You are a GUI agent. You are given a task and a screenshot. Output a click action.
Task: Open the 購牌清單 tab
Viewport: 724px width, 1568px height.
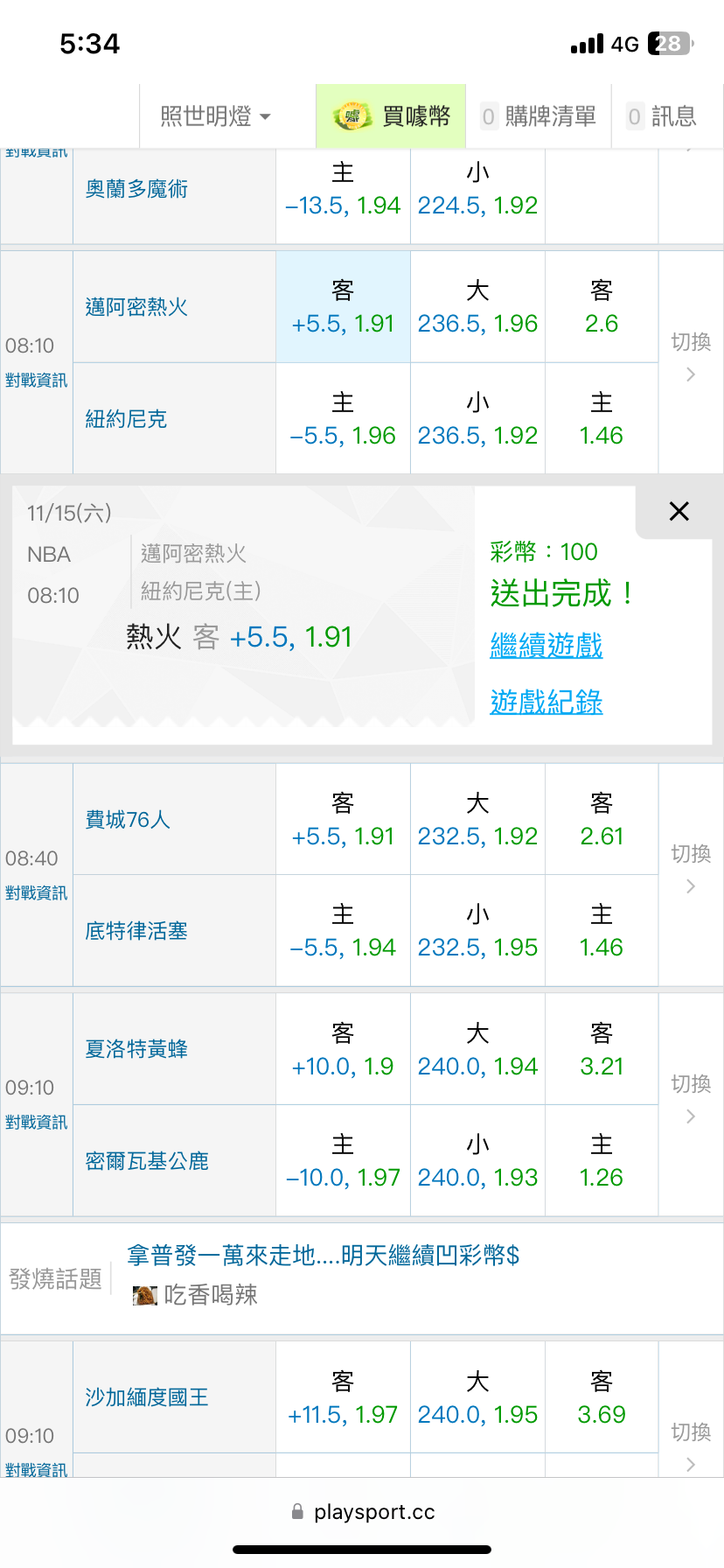coord(539,116)
